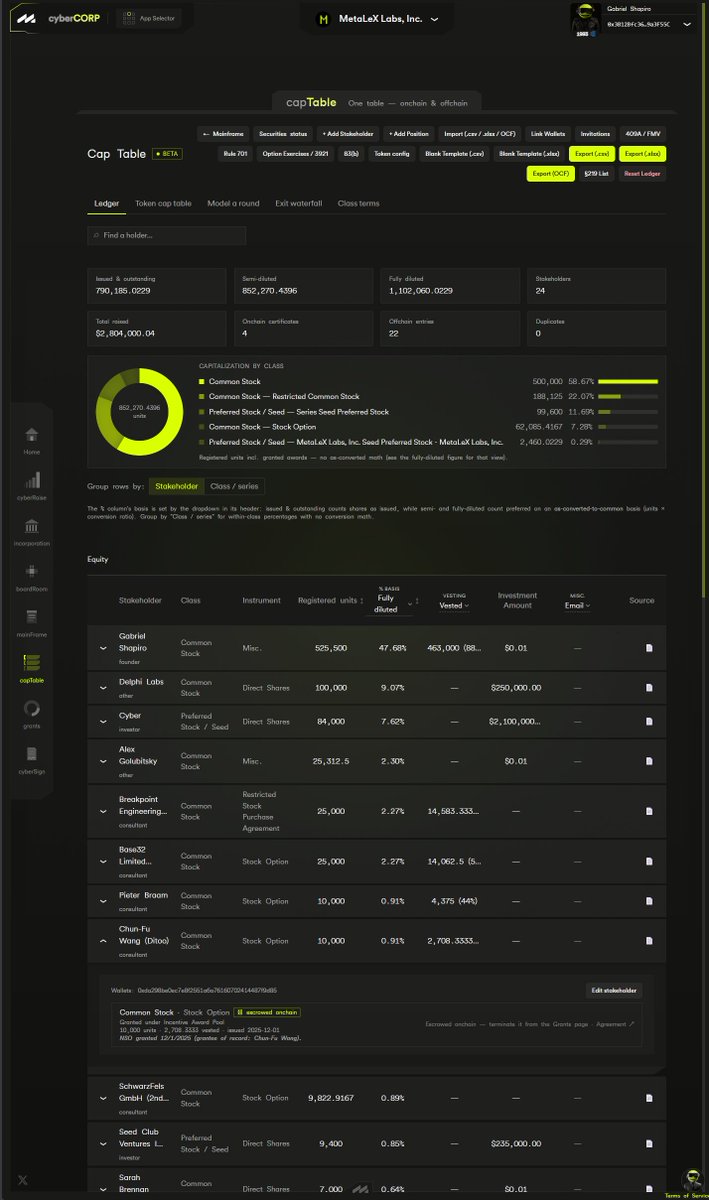Open the Misc. Email column dropdown
709x1200 pixels.
(x=577, y=605)
